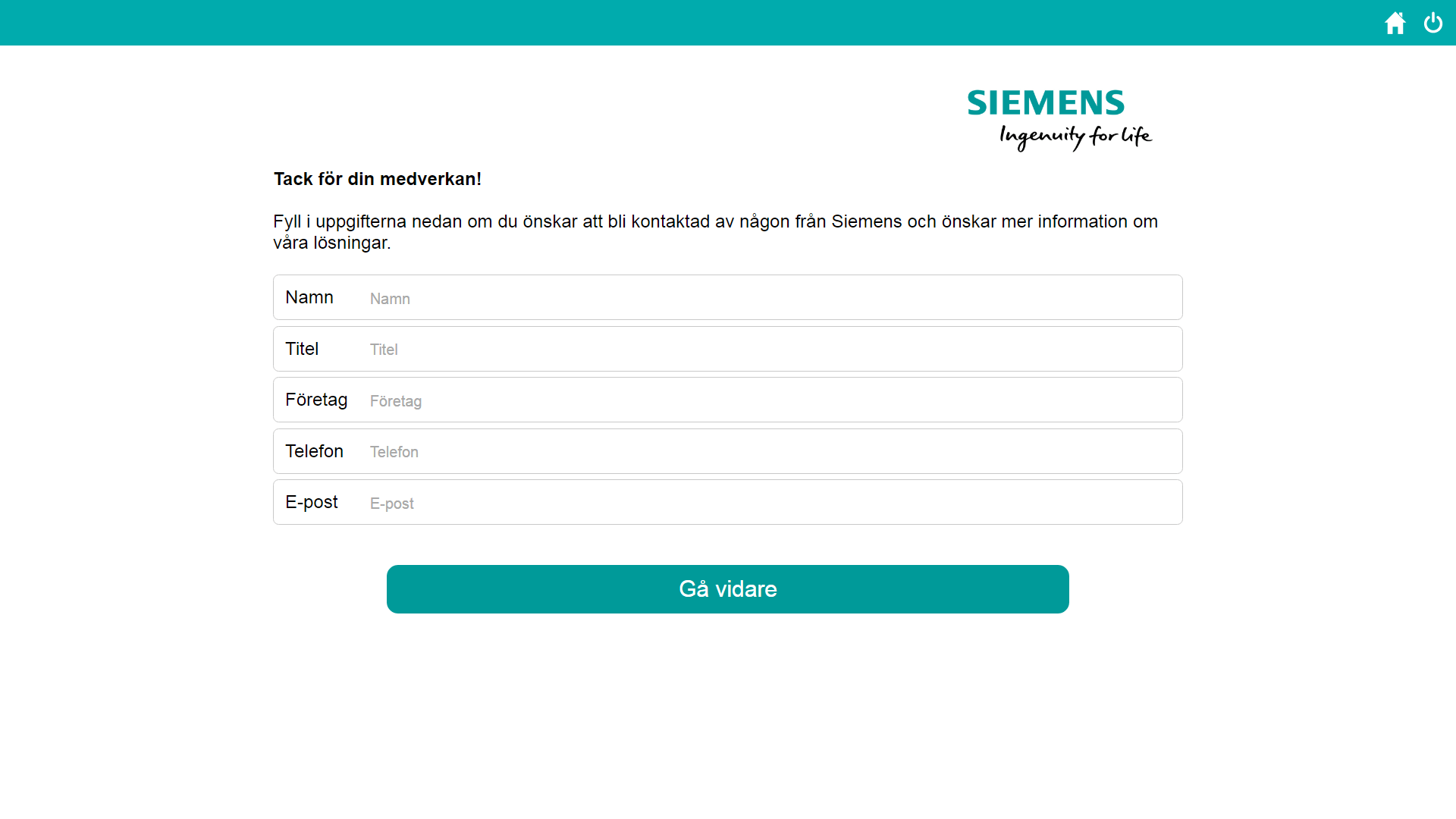This screenshot has height=819, width=1456.
Task: Click the word 'Siemens' in the instruction sentence
Action: [867, 221]
